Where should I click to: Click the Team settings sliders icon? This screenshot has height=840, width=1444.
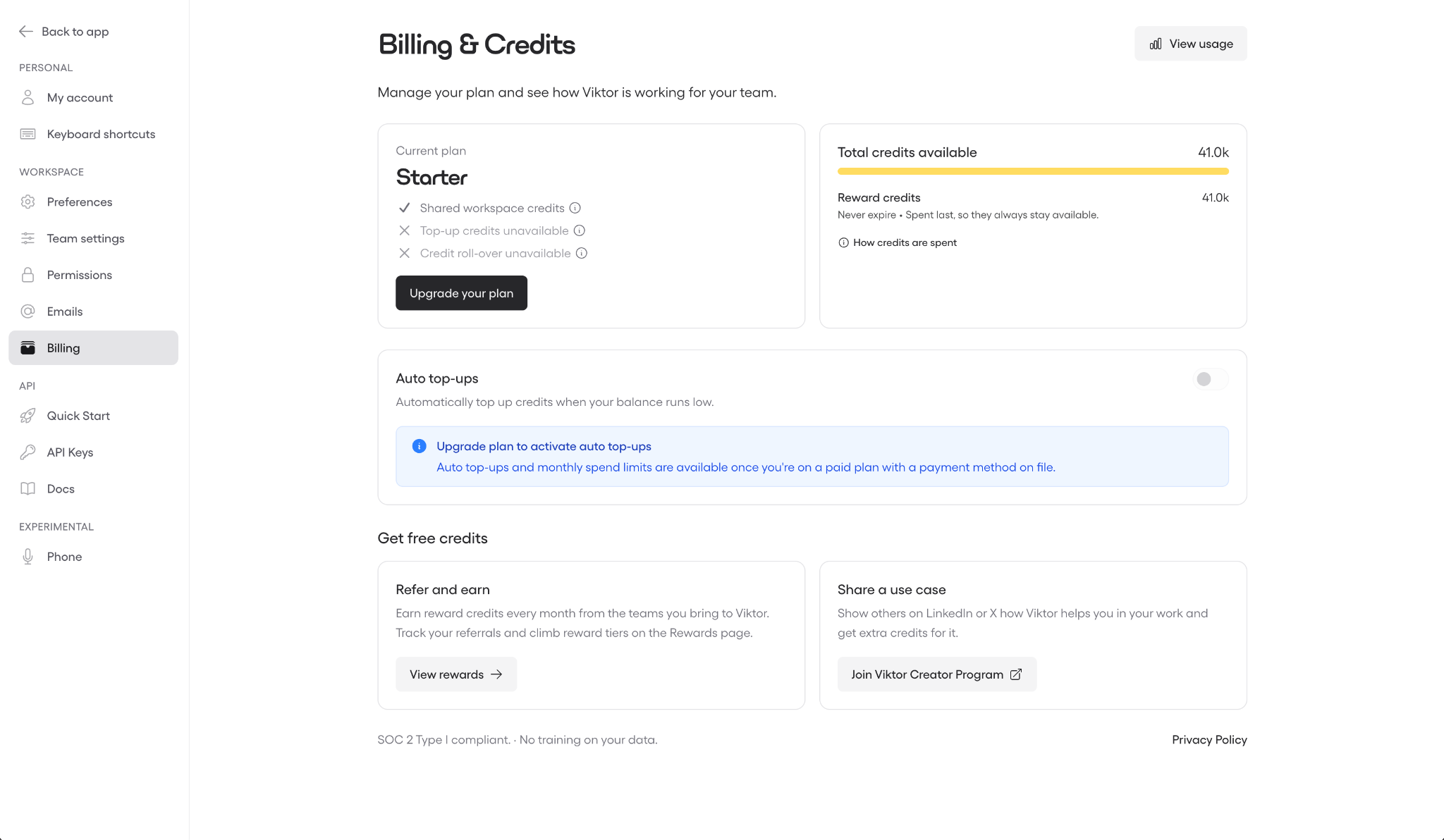(27, 238)
